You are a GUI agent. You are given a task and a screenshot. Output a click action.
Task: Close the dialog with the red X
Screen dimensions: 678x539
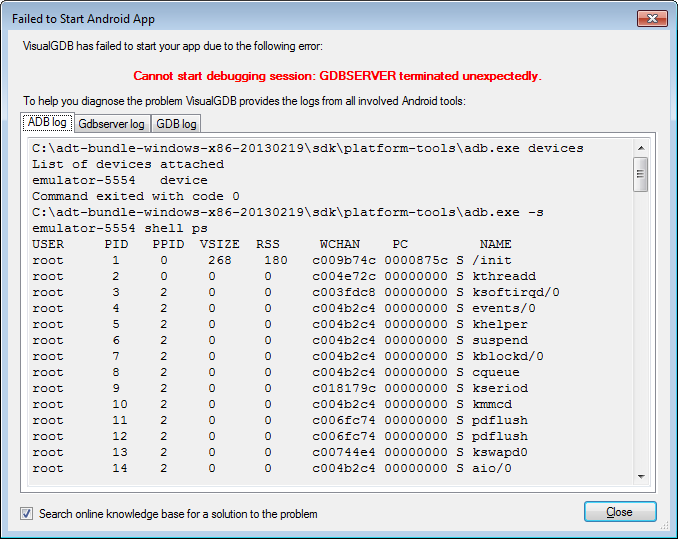pos(652,19)
